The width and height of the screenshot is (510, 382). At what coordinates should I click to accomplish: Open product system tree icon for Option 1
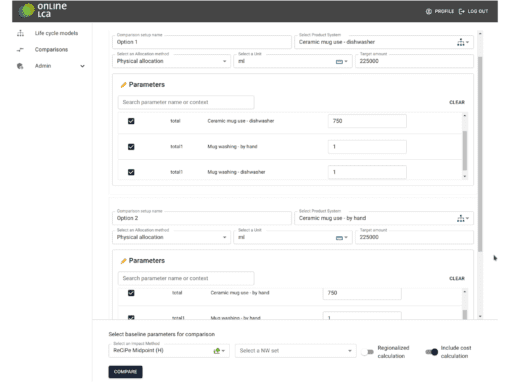(x=461, y=42)
